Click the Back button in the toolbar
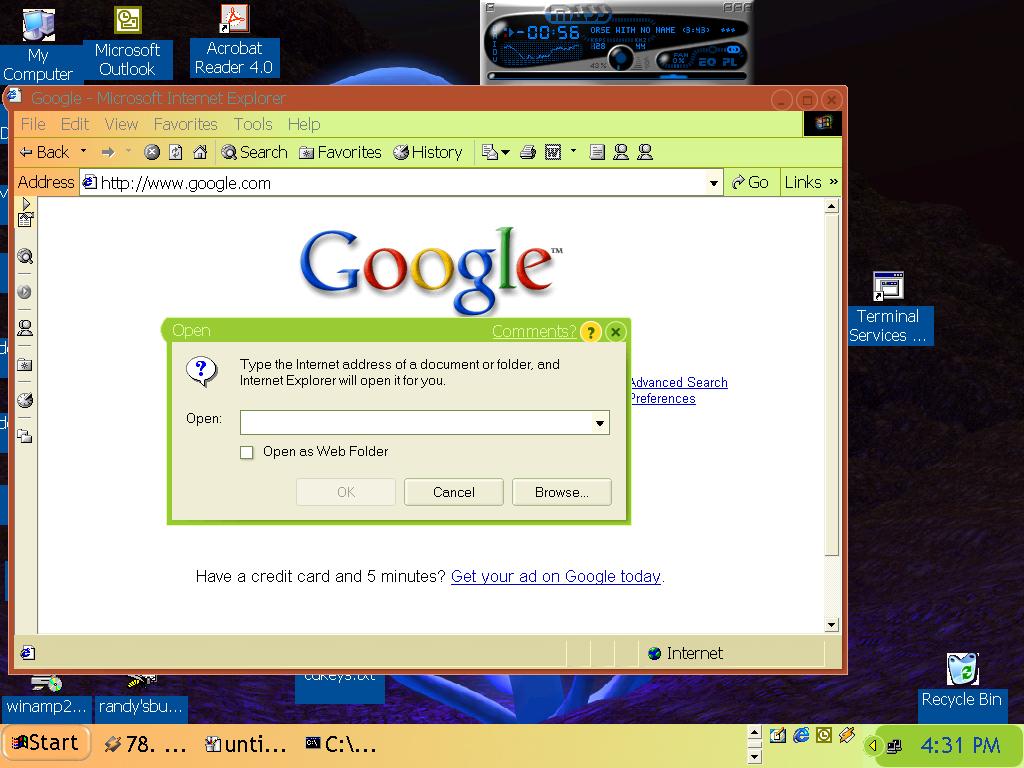Image resolution: width=1024 pixels, height=768 pixels. (44, 153)
